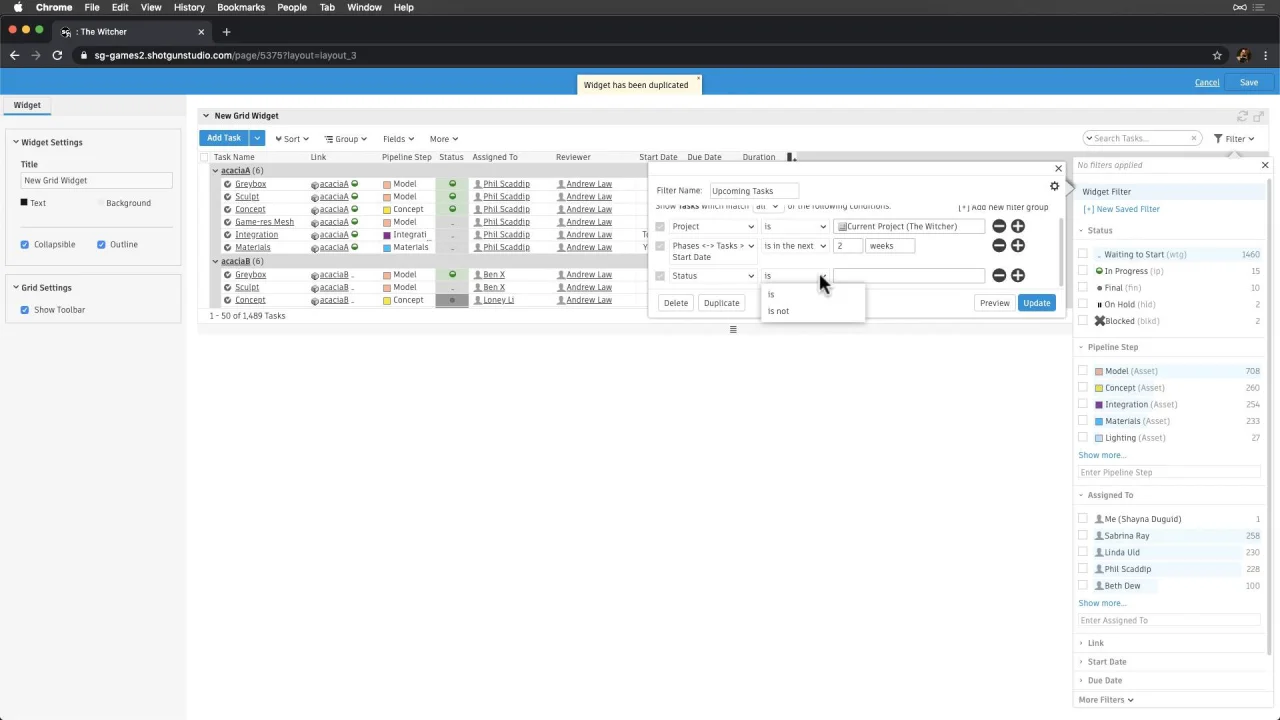Open the More dropdown in toolbar
The width and height of the screenshot is (1280, 720).
tap(443, 139)
